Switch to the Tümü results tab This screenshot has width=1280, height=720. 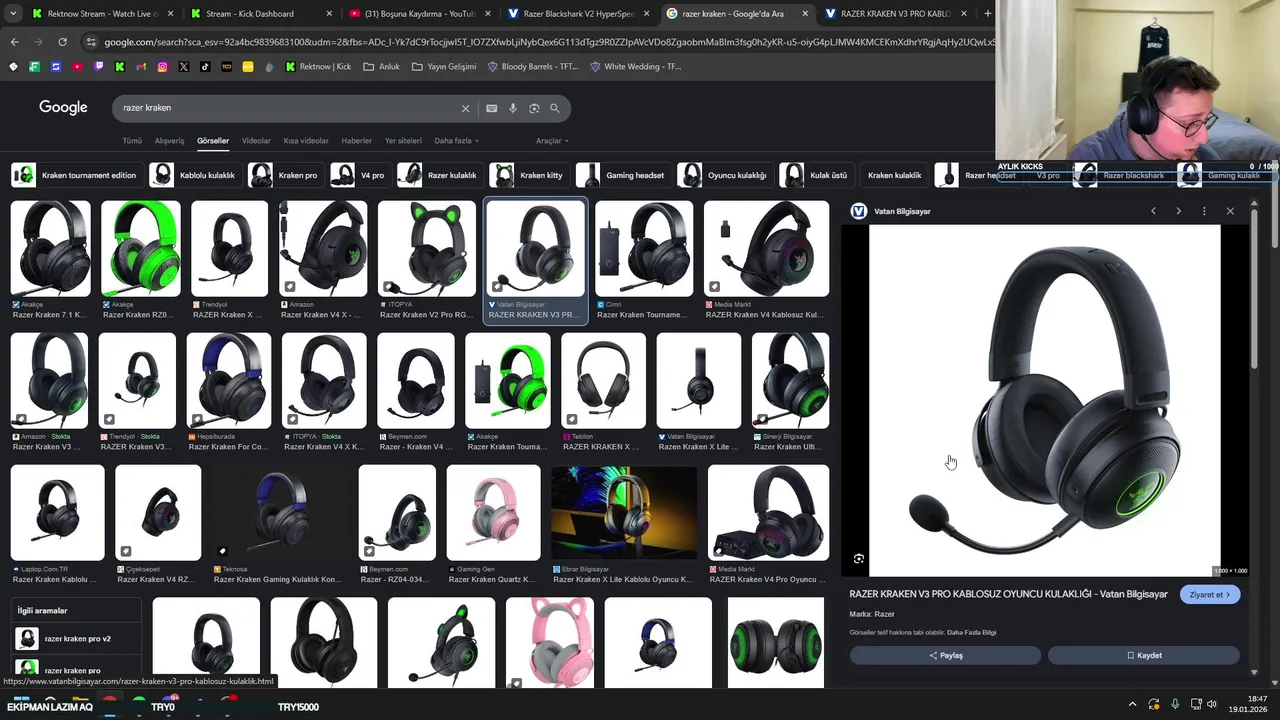pyautogui.click(x=132, y=141)
